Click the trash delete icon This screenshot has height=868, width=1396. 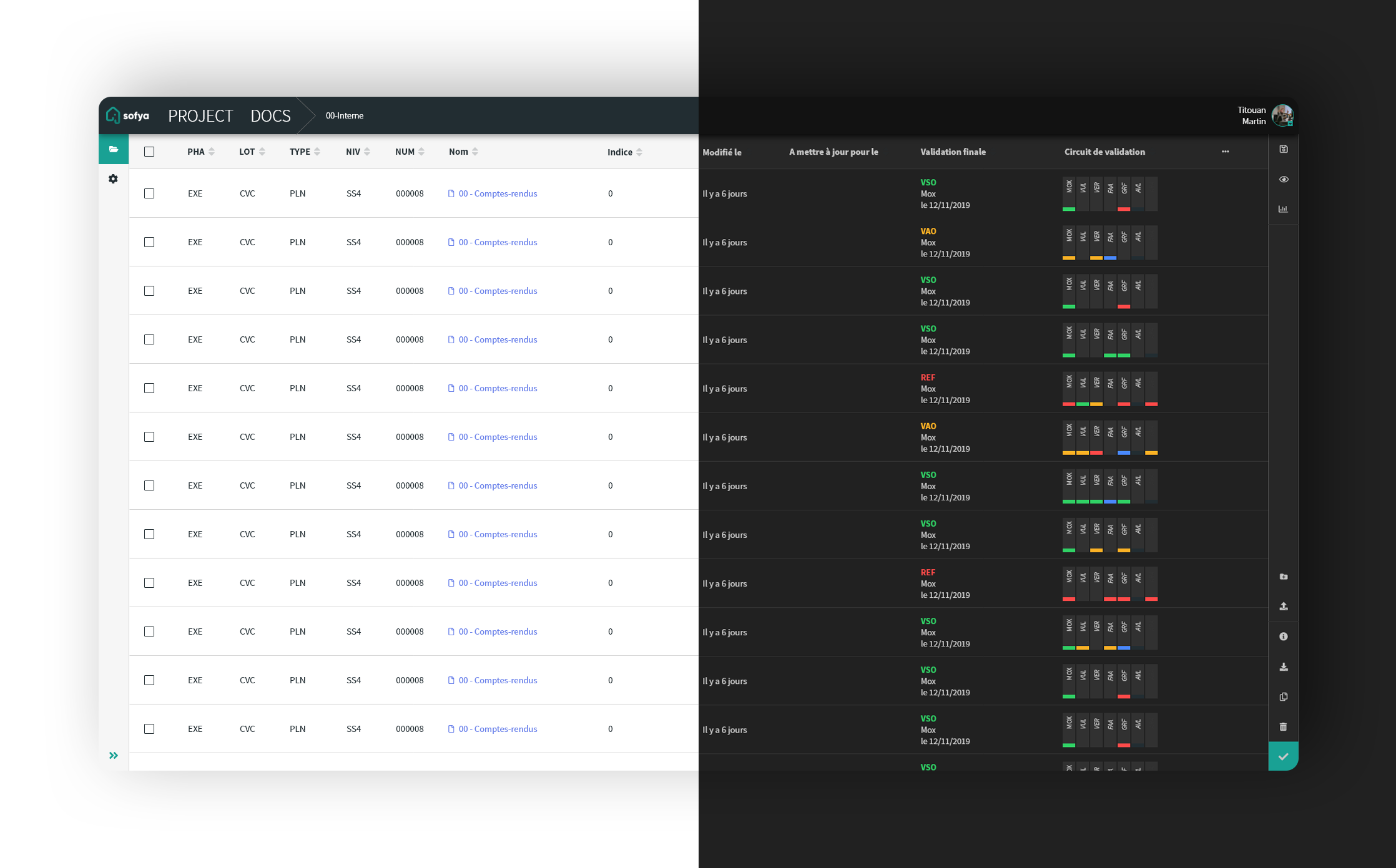[x=1284, y=727]
